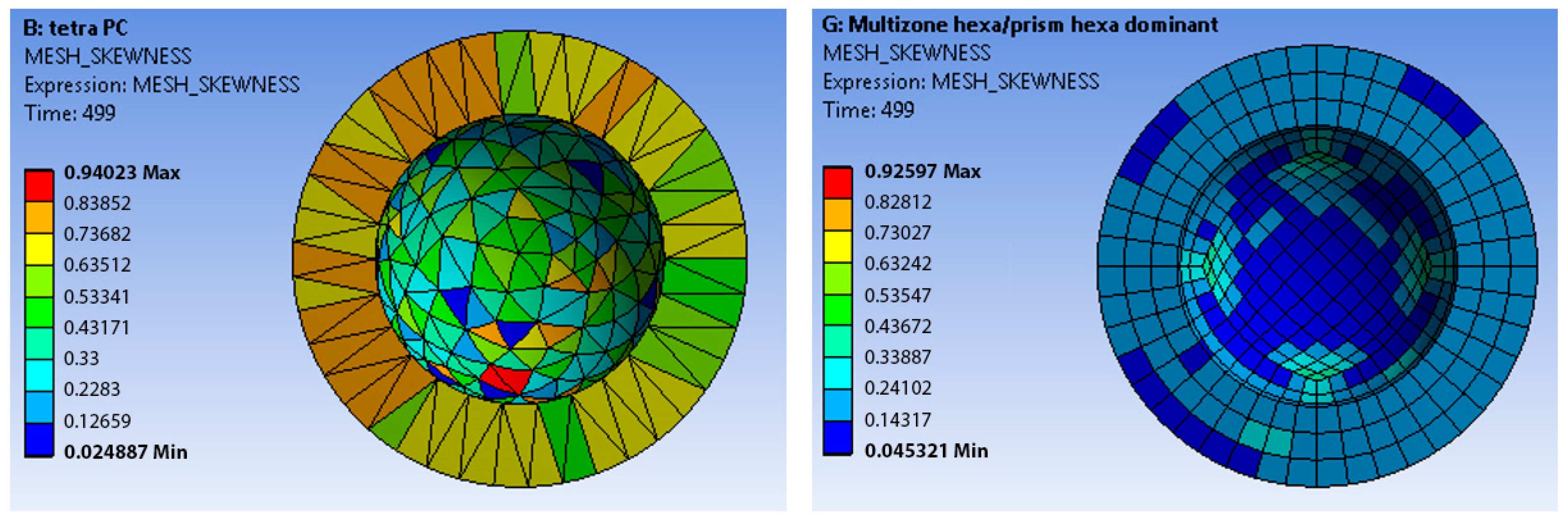Click the dark blue swatch in Multizone legend

[x=838, y=437]
